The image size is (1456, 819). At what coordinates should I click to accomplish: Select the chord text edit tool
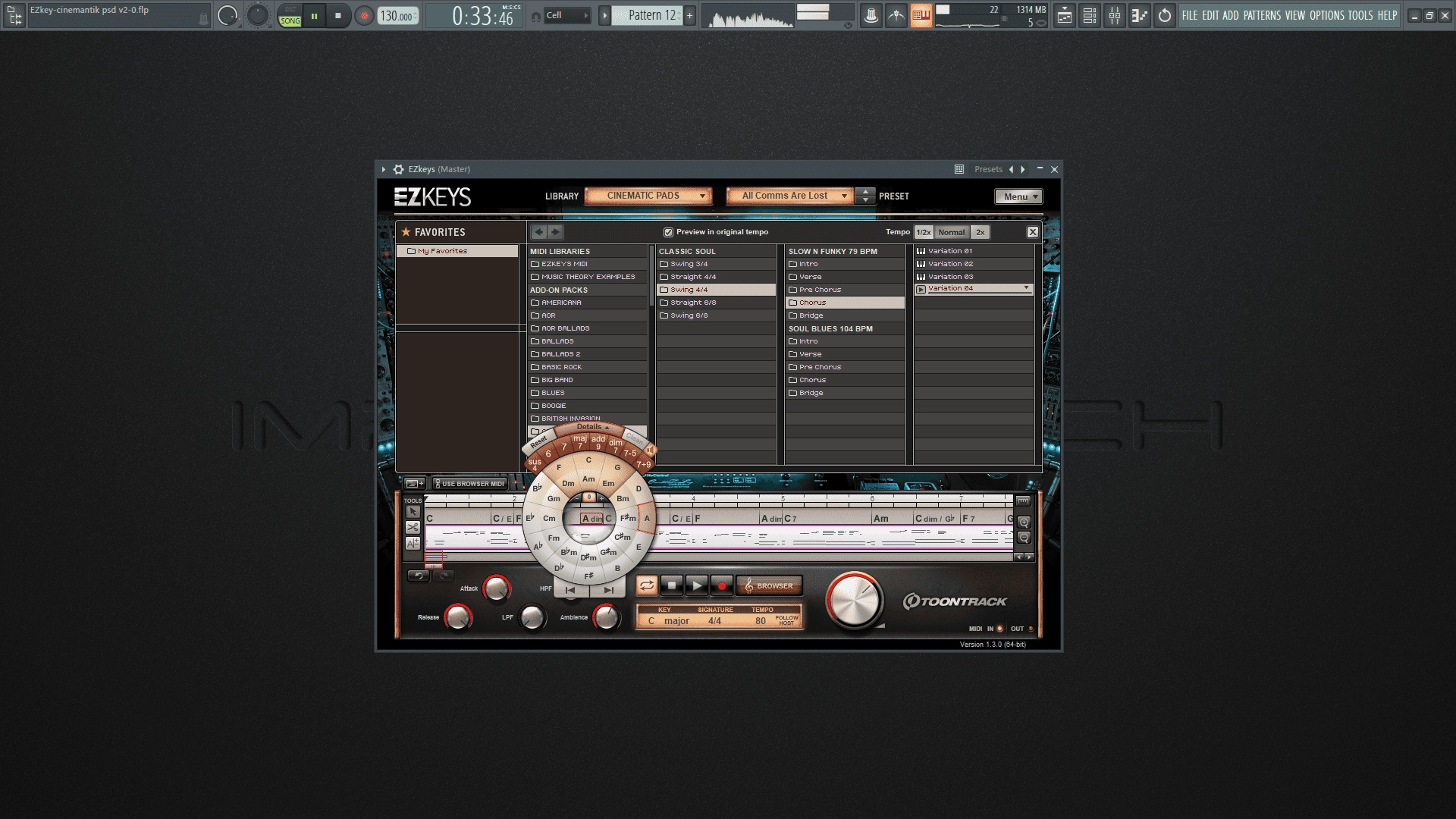(x=413, y=543)
